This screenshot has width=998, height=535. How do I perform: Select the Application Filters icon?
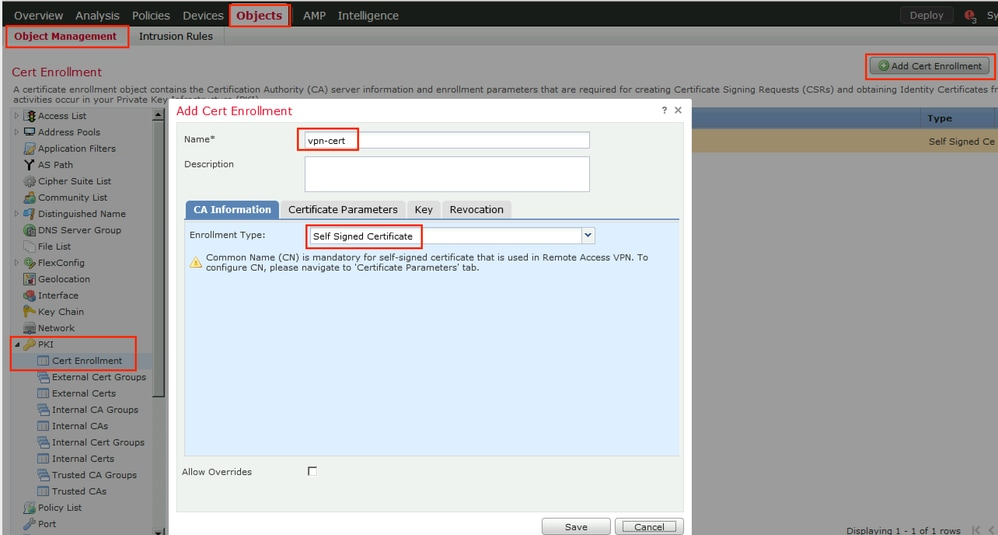(x=29, y=149)
